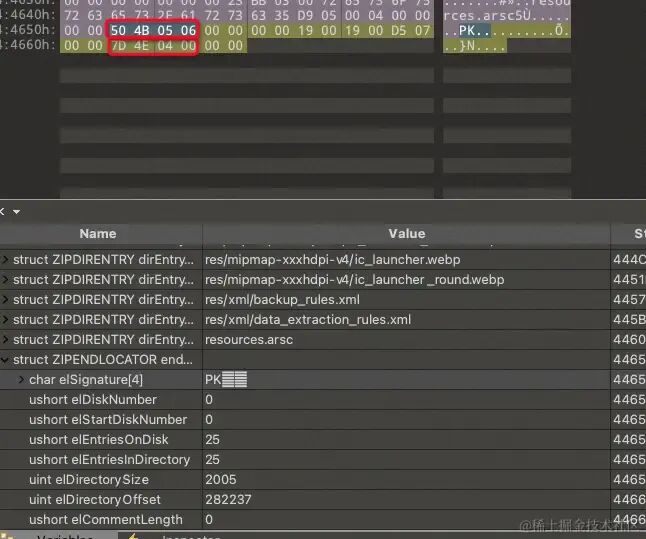
Task: Click the value 282237 for elDirectoryOffset
Action: (x=228, y=499)
